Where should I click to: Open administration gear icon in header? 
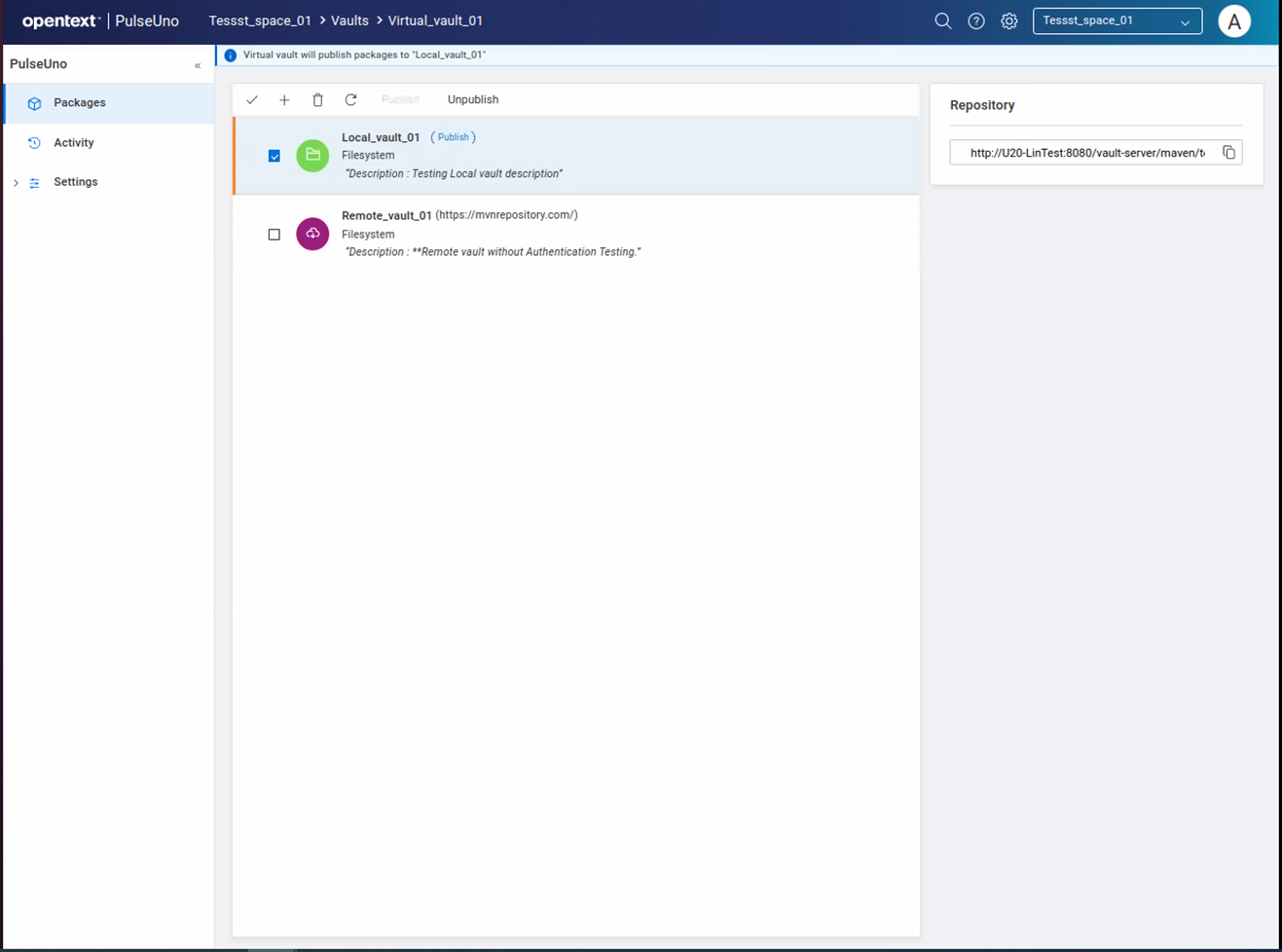(1008, 21)
